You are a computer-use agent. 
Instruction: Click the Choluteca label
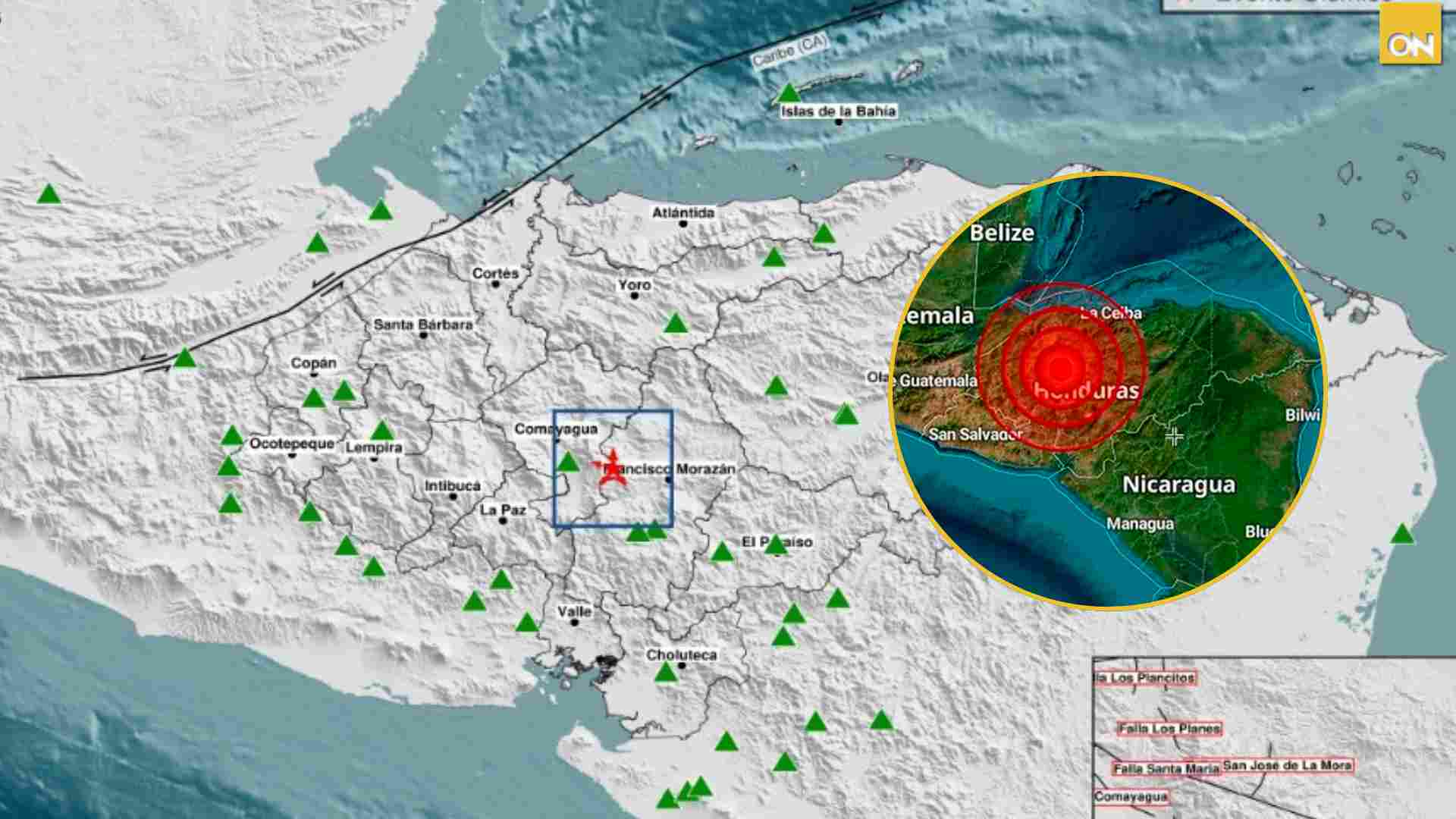coord(681,655)
